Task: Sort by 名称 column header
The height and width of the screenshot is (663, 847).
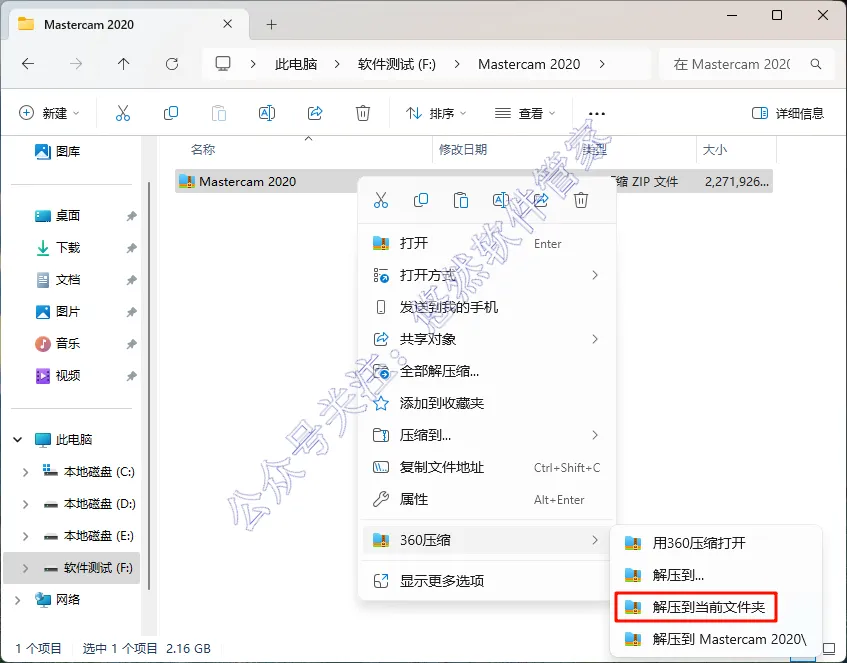Action: coord(203,149)
